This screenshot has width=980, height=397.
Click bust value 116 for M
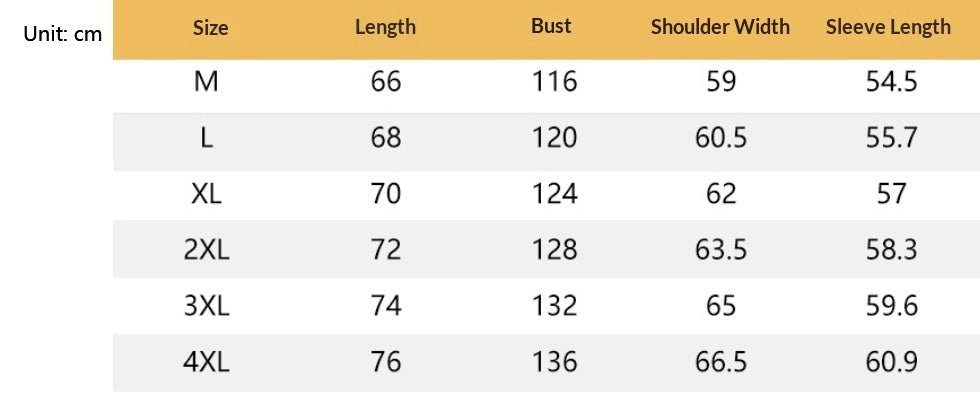554,82
